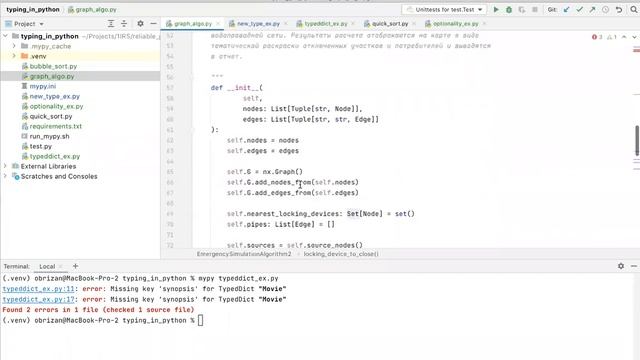Image resolution: width=640 pixels, height=360 pixels.
Task: Add a new terminal session tab
Action: pyautogui.click(x=75, y=266)
